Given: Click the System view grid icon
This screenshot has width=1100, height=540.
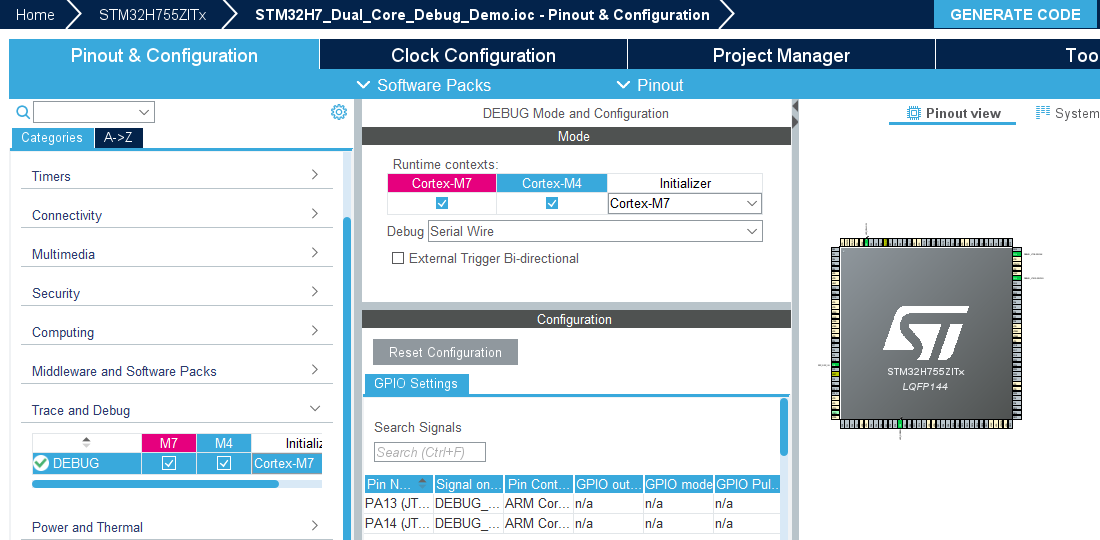Looking at the screenshot, I should click(x=1043, y=112).
